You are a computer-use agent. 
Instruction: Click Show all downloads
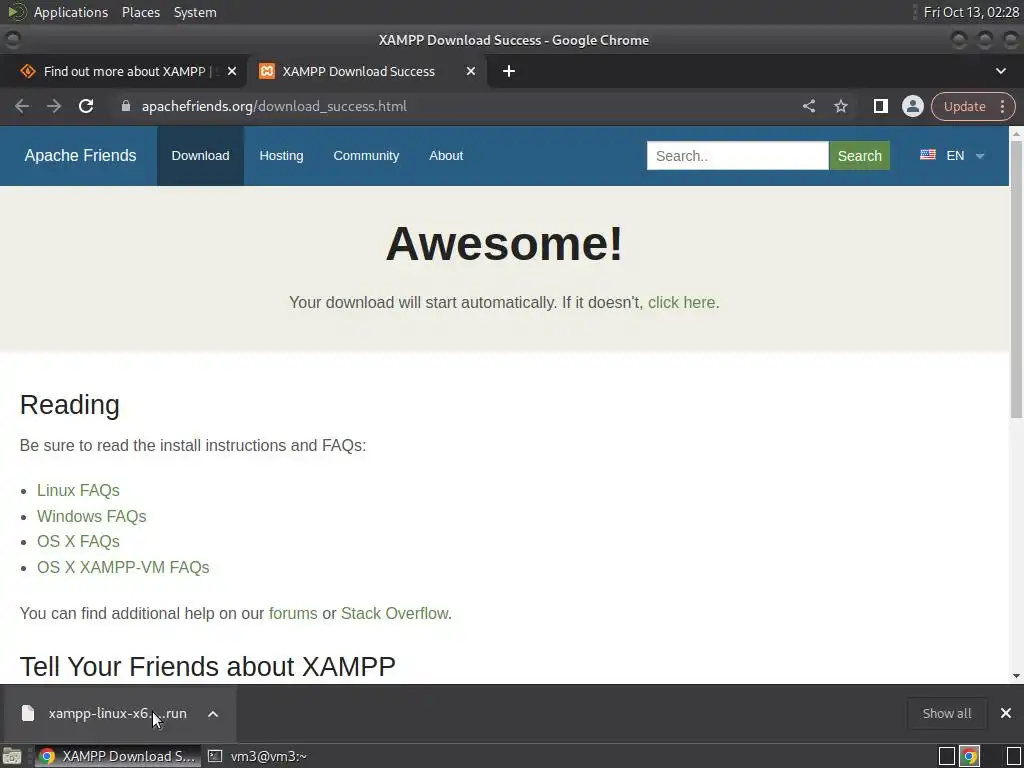click(x=947, y=713)
